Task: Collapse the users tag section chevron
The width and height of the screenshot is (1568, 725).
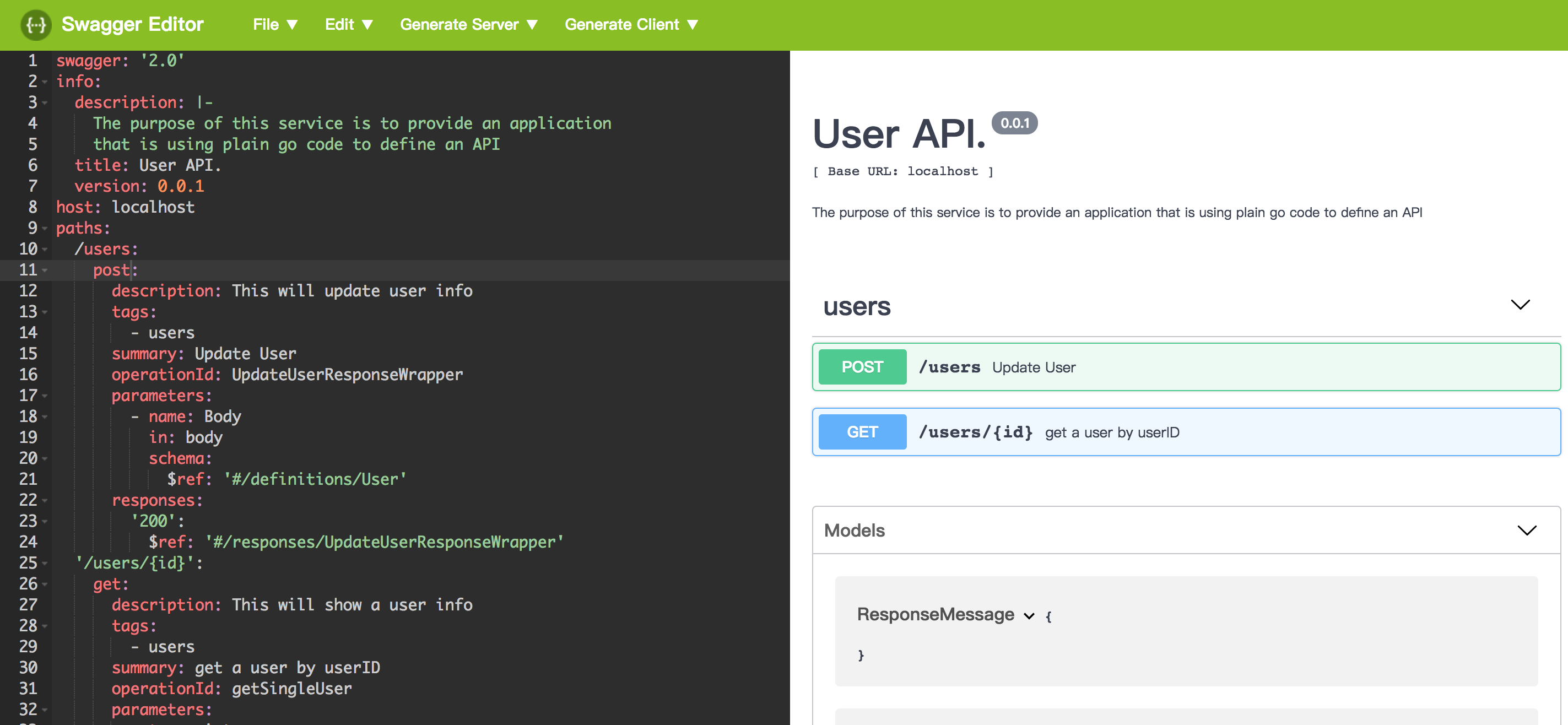Action: click(x=1520, y=304)
